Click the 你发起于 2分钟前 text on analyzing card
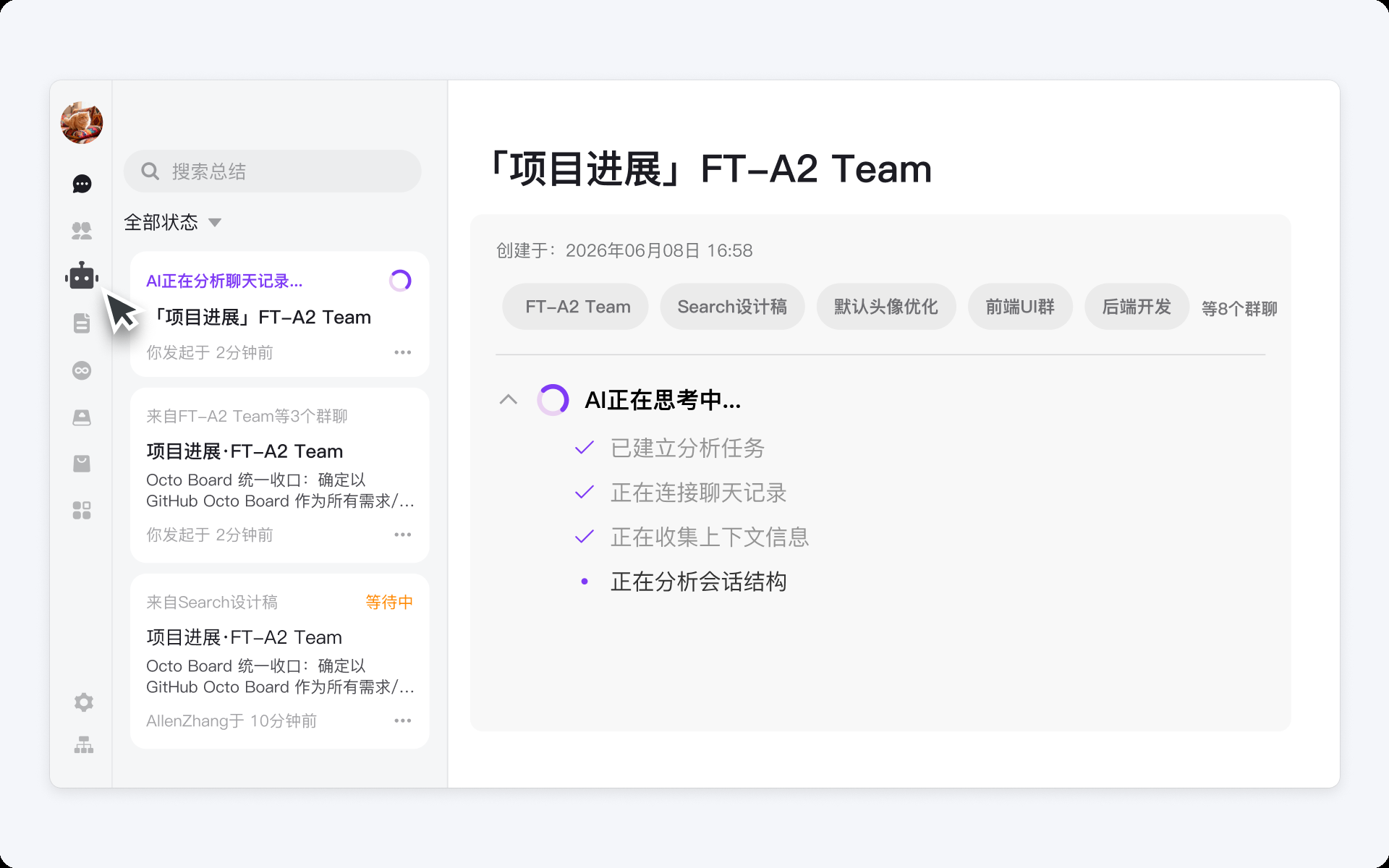 tap(210, 352)
